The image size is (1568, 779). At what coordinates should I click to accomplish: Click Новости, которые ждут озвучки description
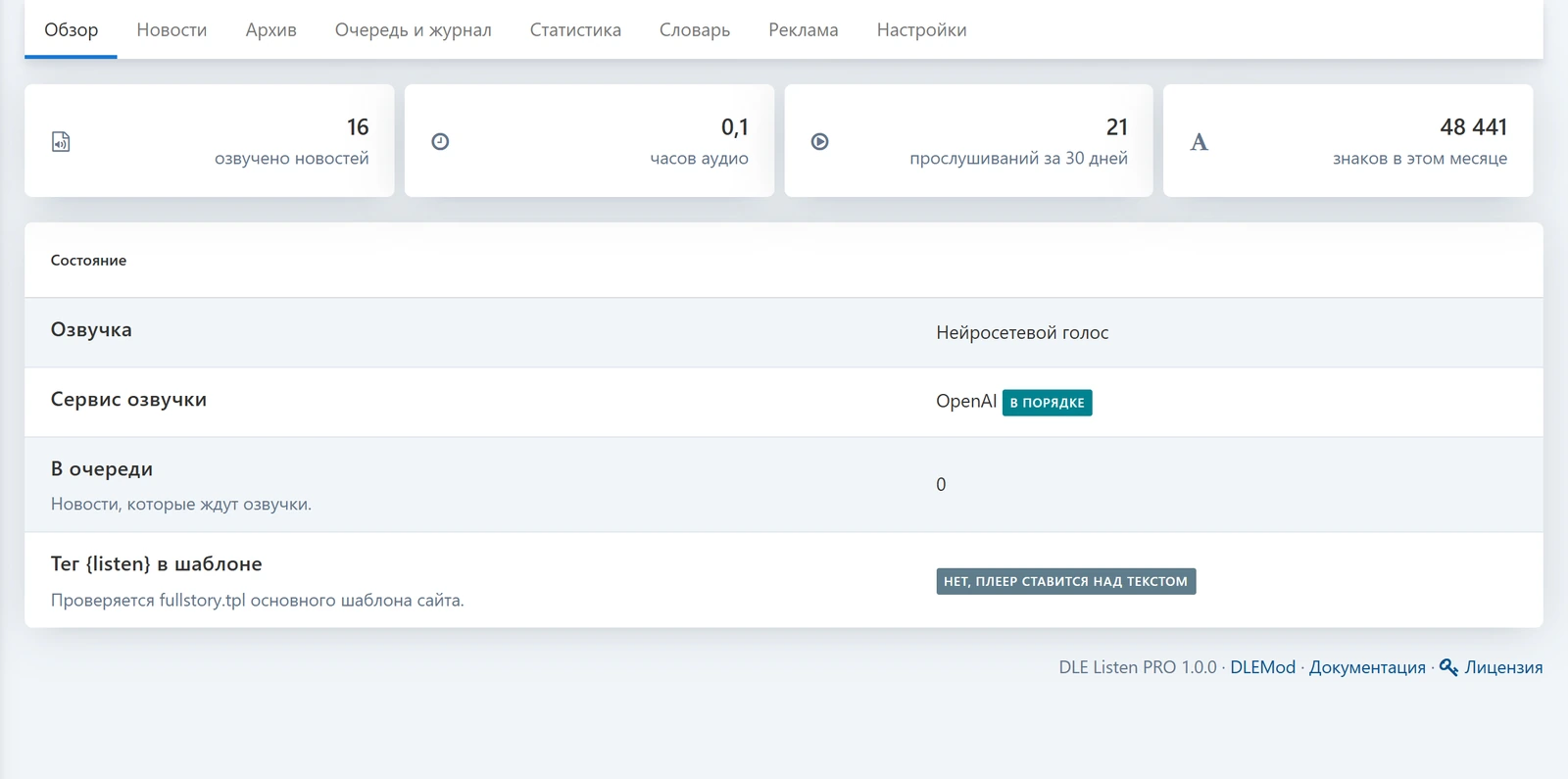(181, 505)
